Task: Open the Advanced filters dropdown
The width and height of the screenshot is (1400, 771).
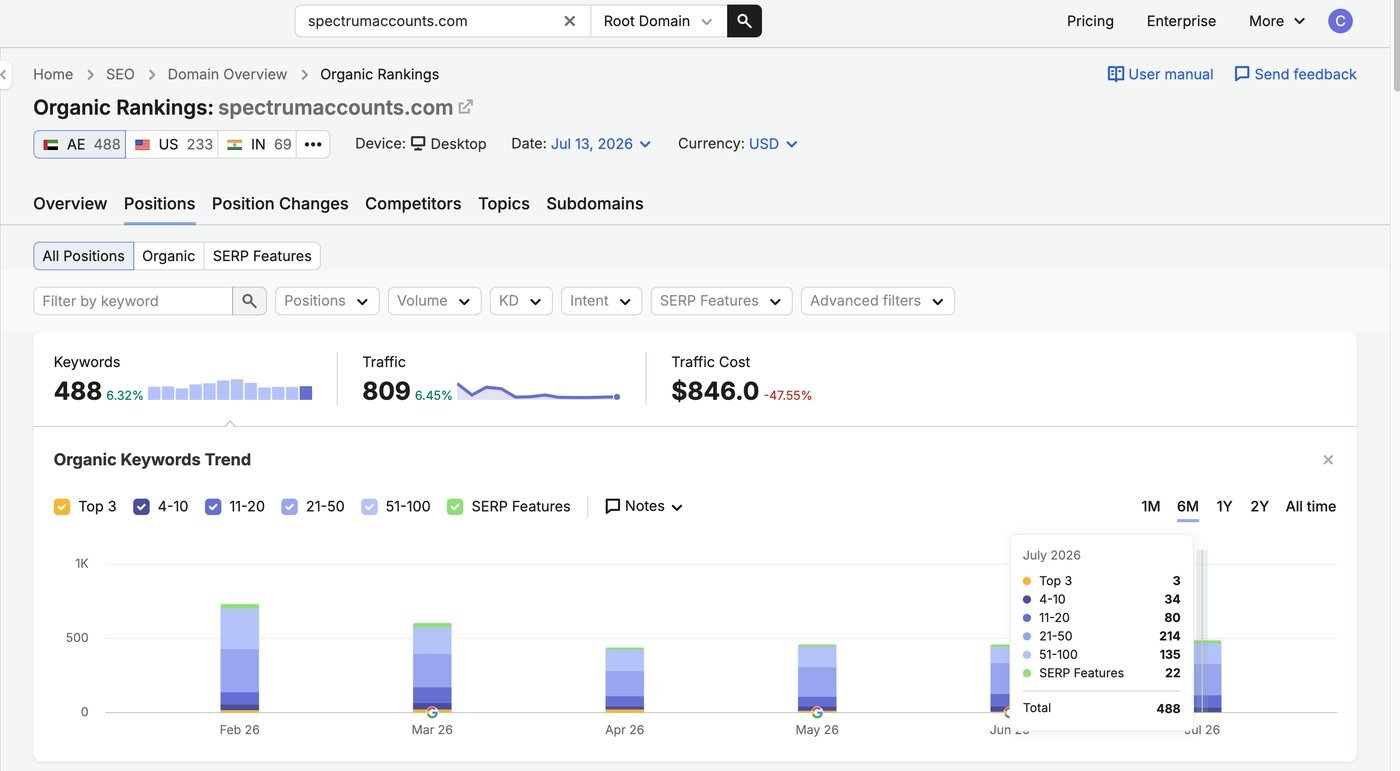Action: click(877, 301)
